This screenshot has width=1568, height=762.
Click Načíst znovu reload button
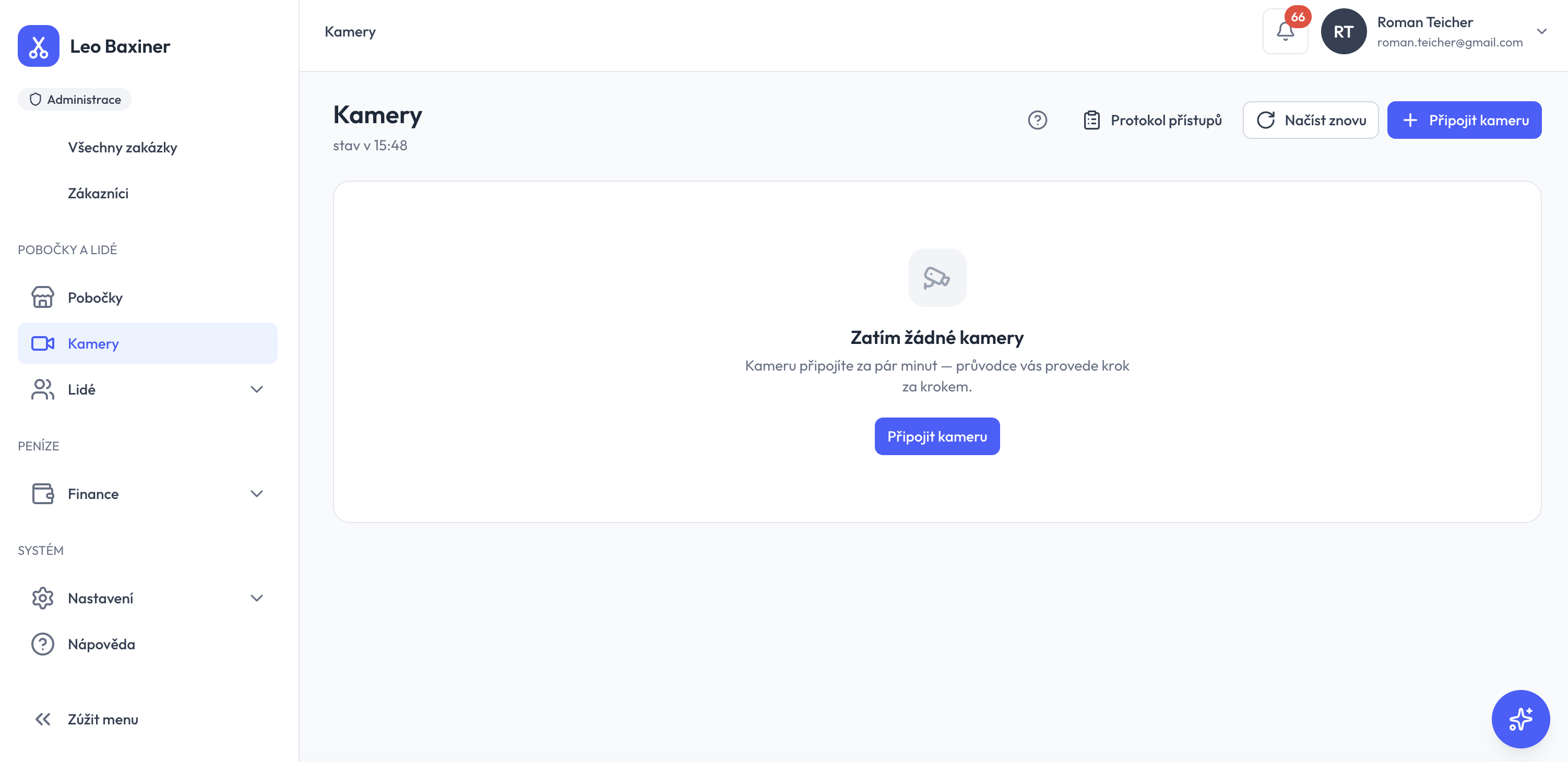point(1310,120)
